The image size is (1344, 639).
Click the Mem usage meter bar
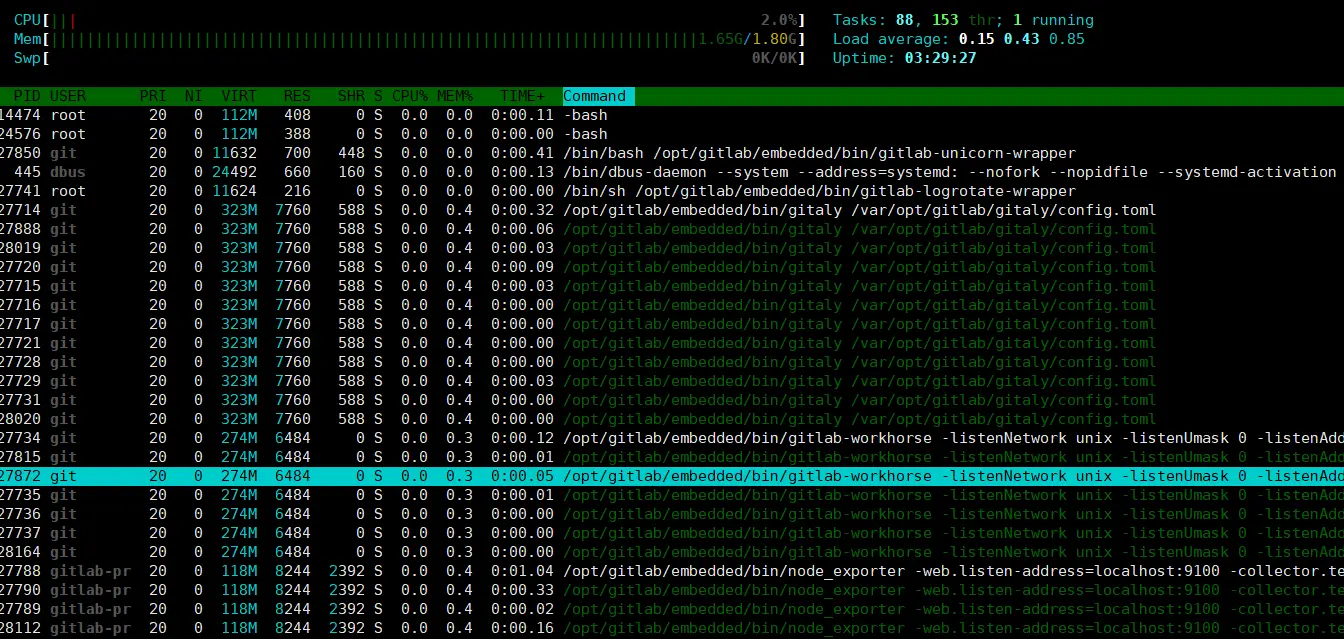pos(409,39)
